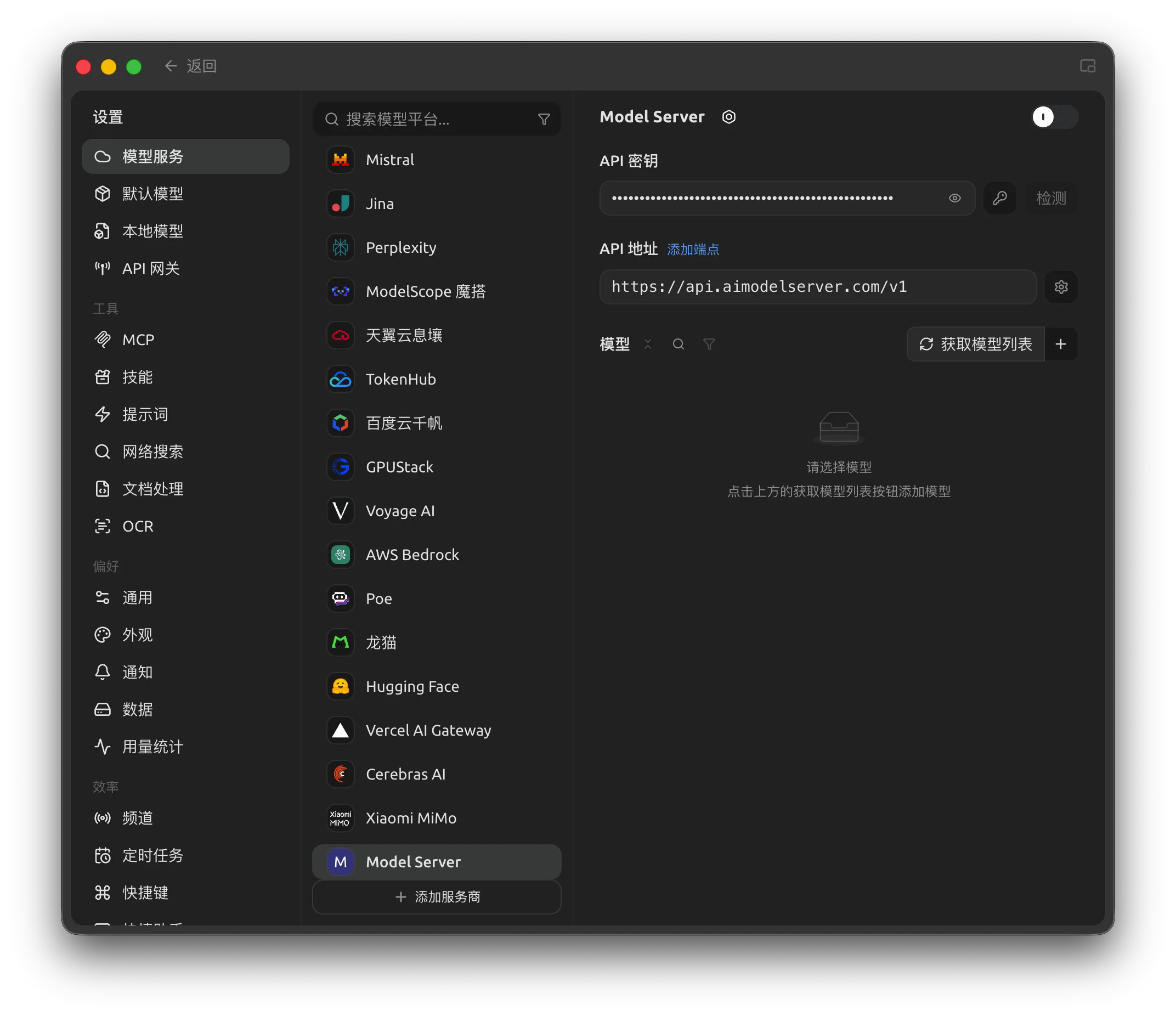This screenshot has height=1016, width=1176.
Task: View 用量统计 usage statistics
Action: [x=185, y=747]
